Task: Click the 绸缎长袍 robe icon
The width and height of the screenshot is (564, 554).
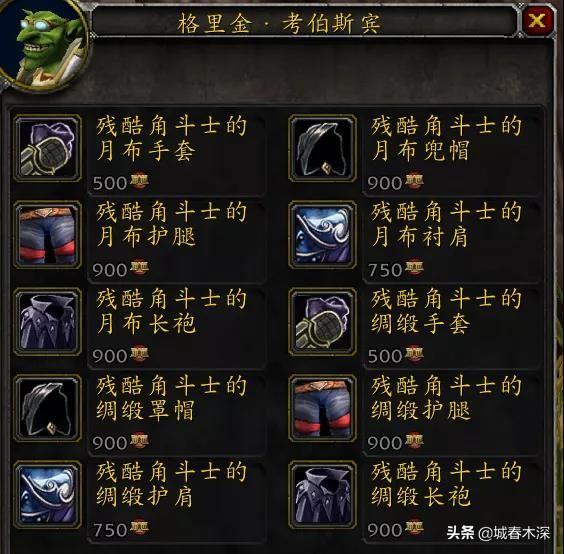Action: coord(322,495)
